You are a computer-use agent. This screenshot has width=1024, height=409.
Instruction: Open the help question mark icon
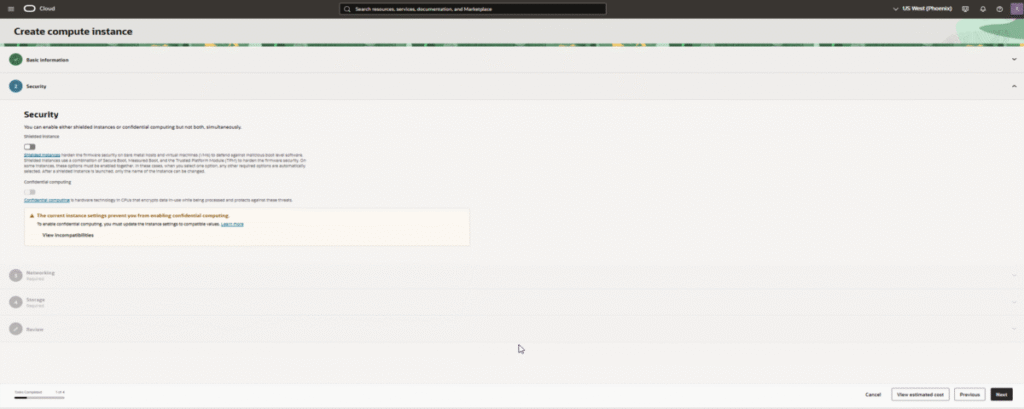pos(999,8)
